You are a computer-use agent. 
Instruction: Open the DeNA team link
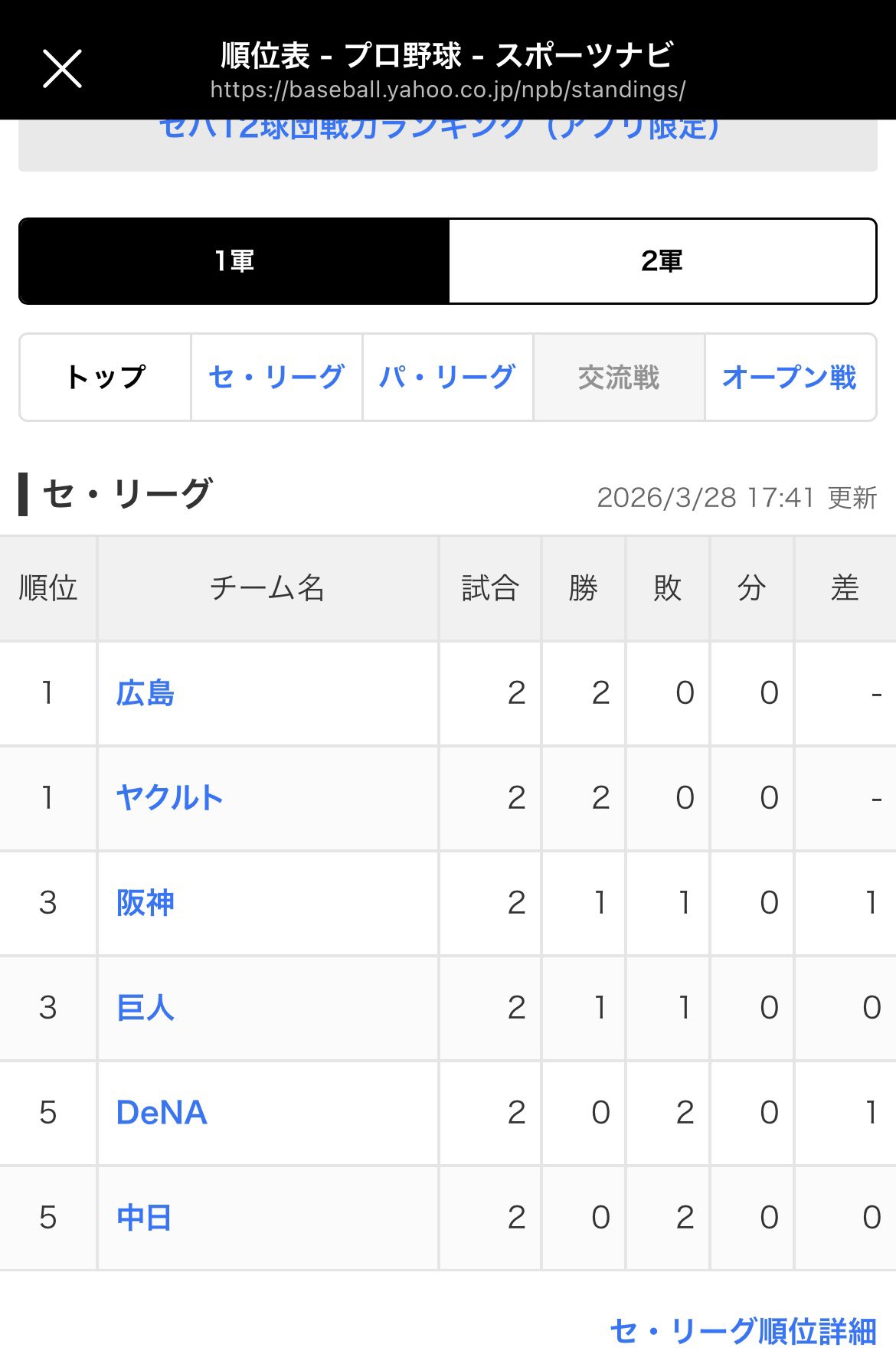162,1113
